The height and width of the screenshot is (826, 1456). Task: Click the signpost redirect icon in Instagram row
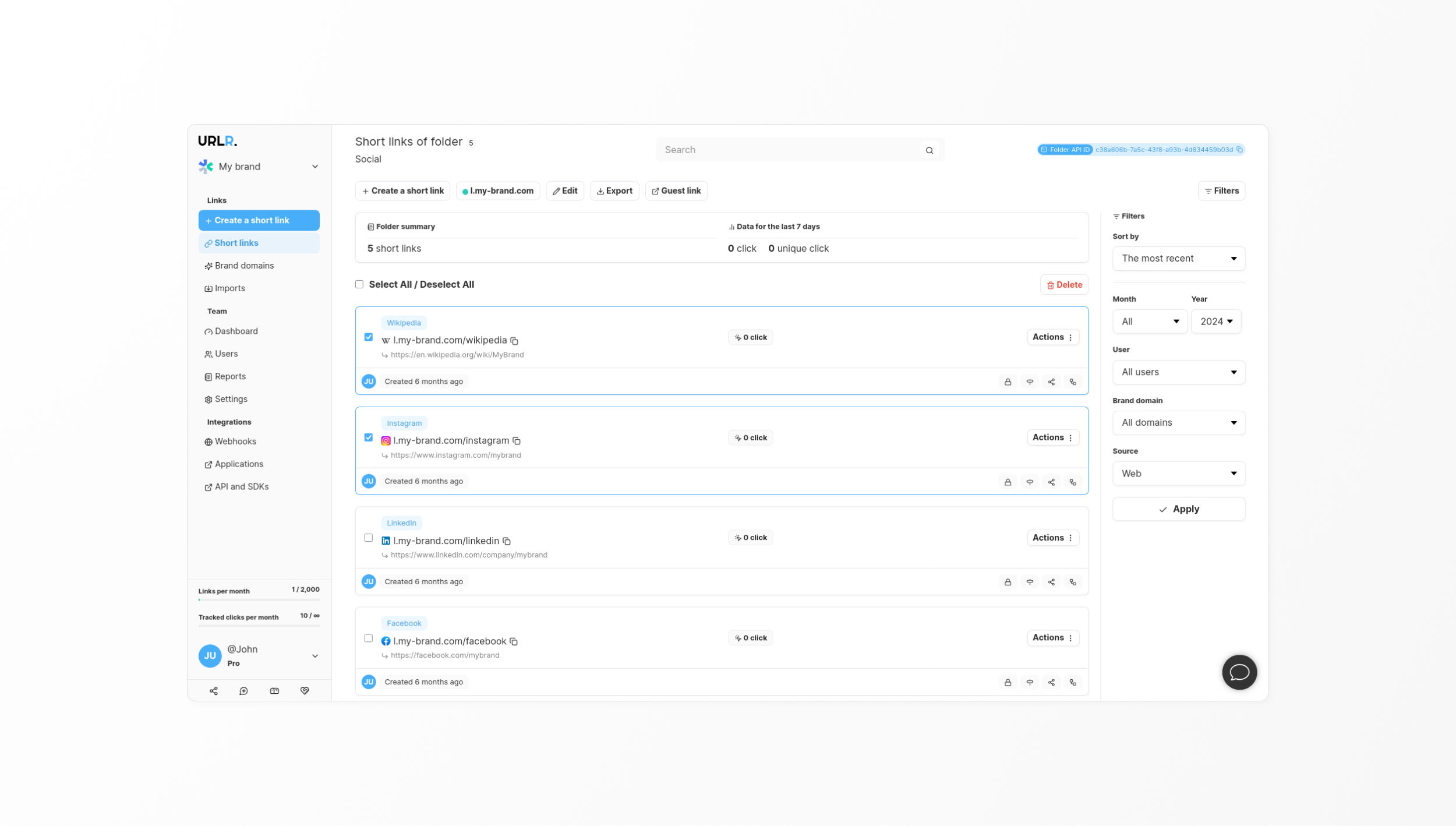point(1030,482)
